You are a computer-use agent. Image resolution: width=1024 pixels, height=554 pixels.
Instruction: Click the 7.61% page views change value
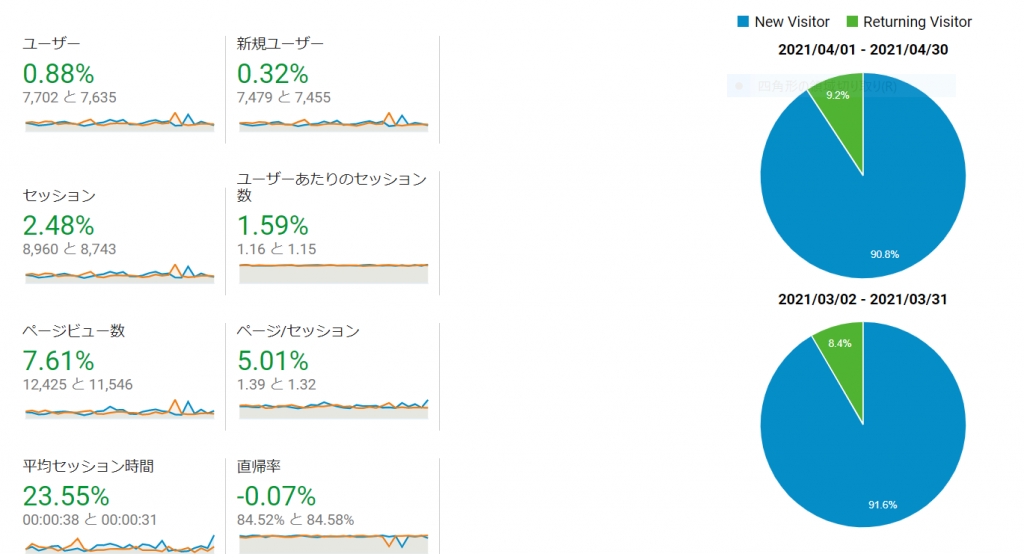pyautogui.click(x=58, y=360)
